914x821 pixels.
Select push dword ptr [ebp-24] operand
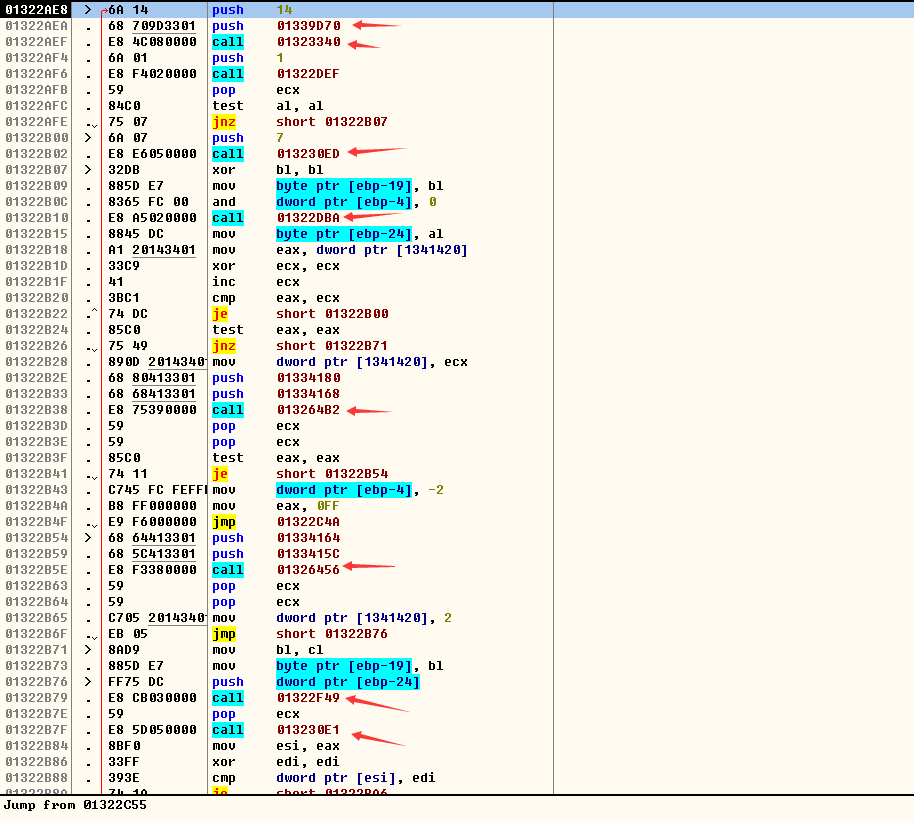[348, 682]
